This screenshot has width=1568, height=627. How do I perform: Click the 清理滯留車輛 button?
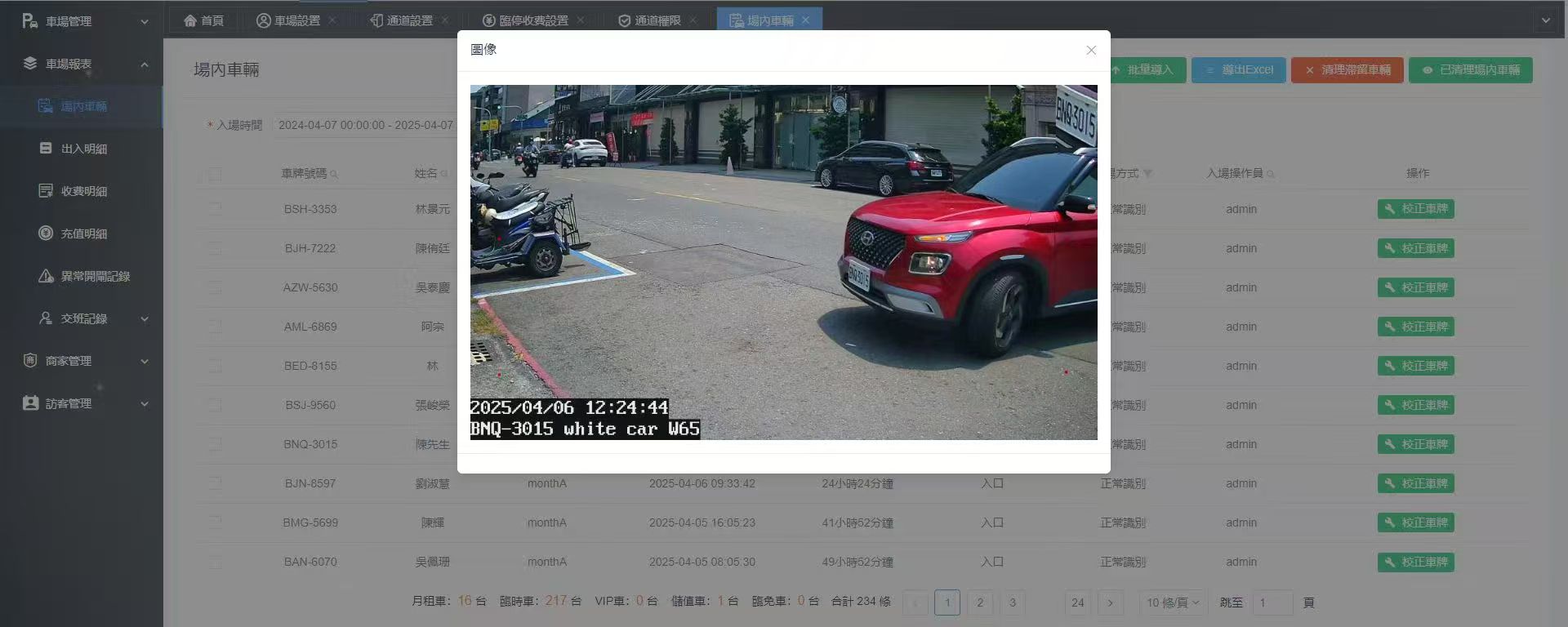(x=1347, y=70)
